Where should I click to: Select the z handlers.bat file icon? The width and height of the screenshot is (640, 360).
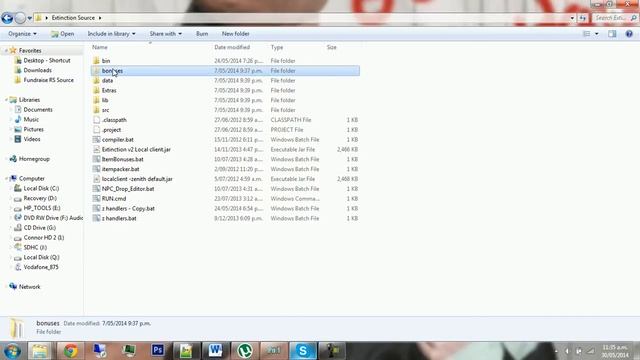96,218
